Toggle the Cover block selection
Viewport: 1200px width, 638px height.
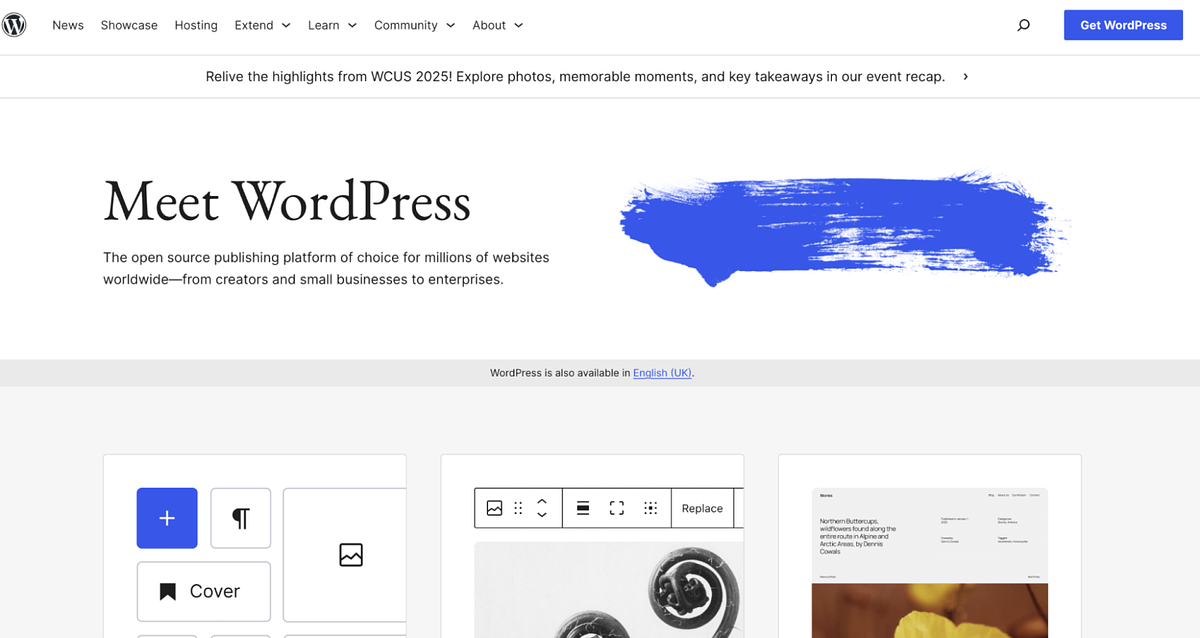tap(204, 591)
